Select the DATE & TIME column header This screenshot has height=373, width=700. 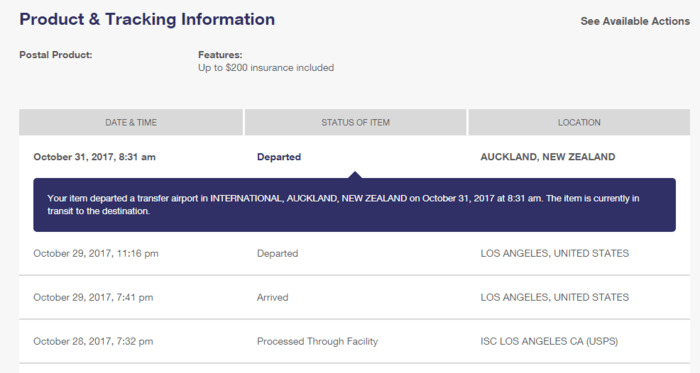click(x=131, y=122)
